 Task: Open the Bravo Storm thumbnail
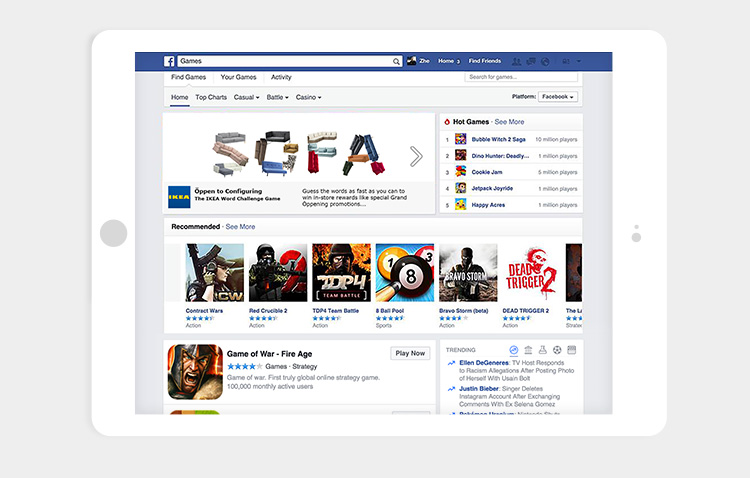coord(468,273)
